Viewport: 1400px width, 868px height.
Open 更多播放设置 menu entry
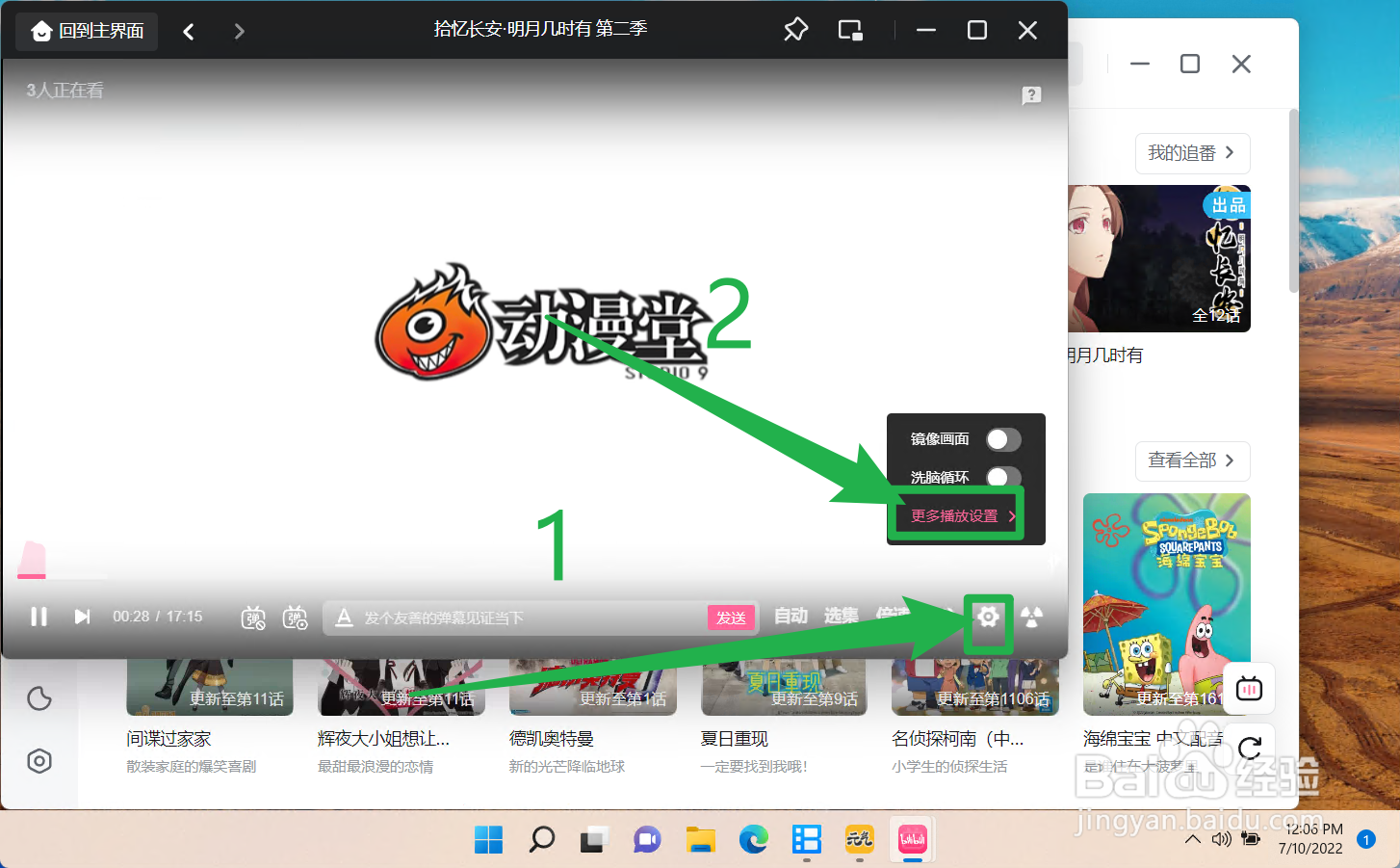point(963,515)
